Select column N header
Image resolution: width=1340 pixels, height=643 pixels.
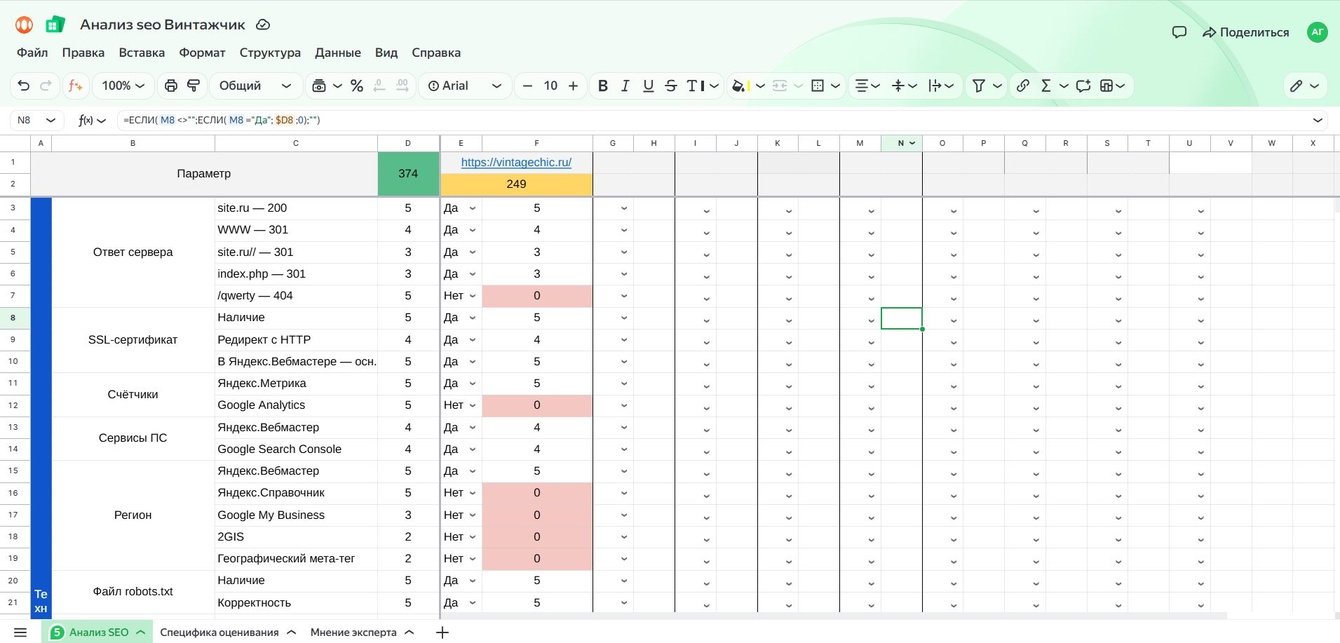901,143
